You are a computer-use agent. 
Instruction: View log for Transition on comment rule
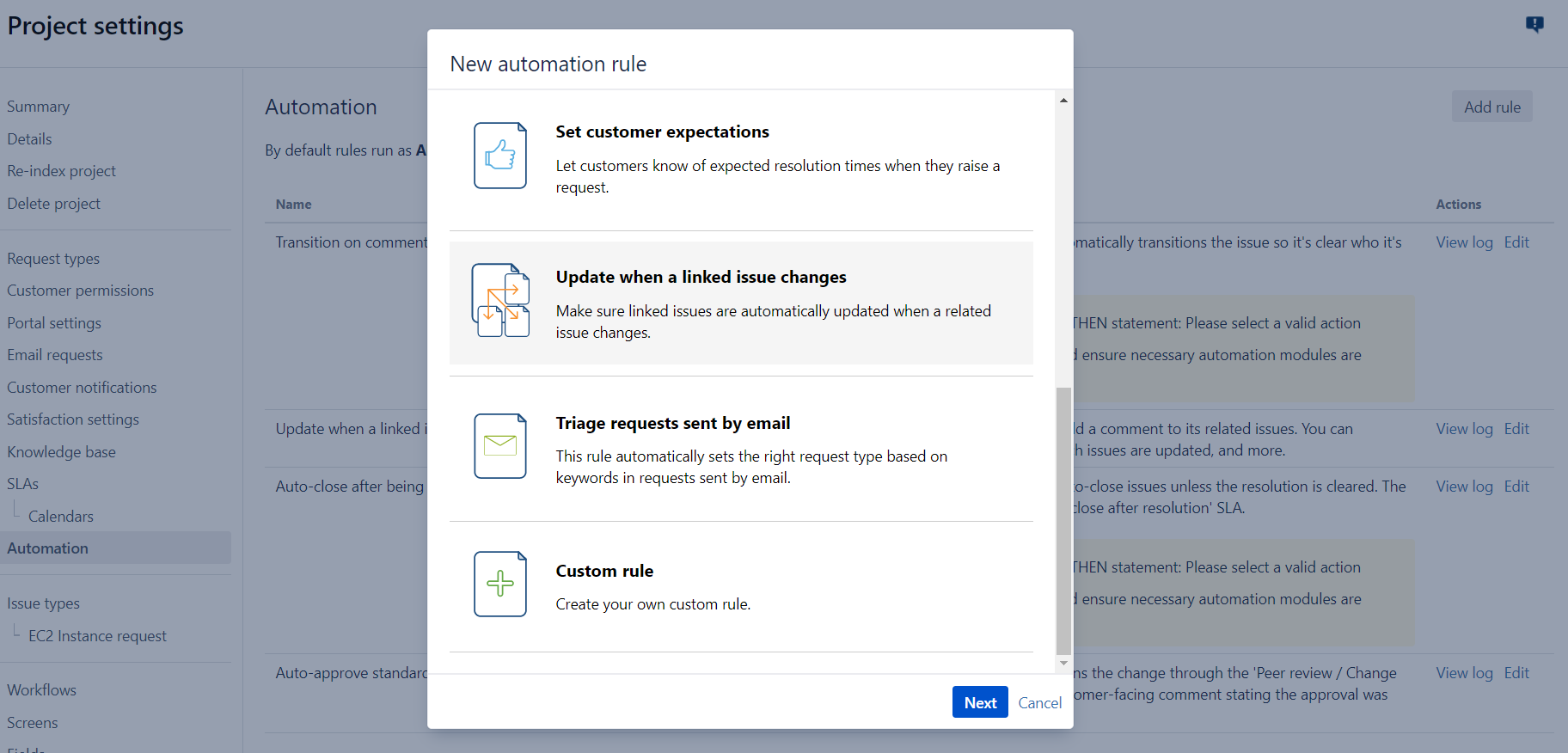(1464, 242)
